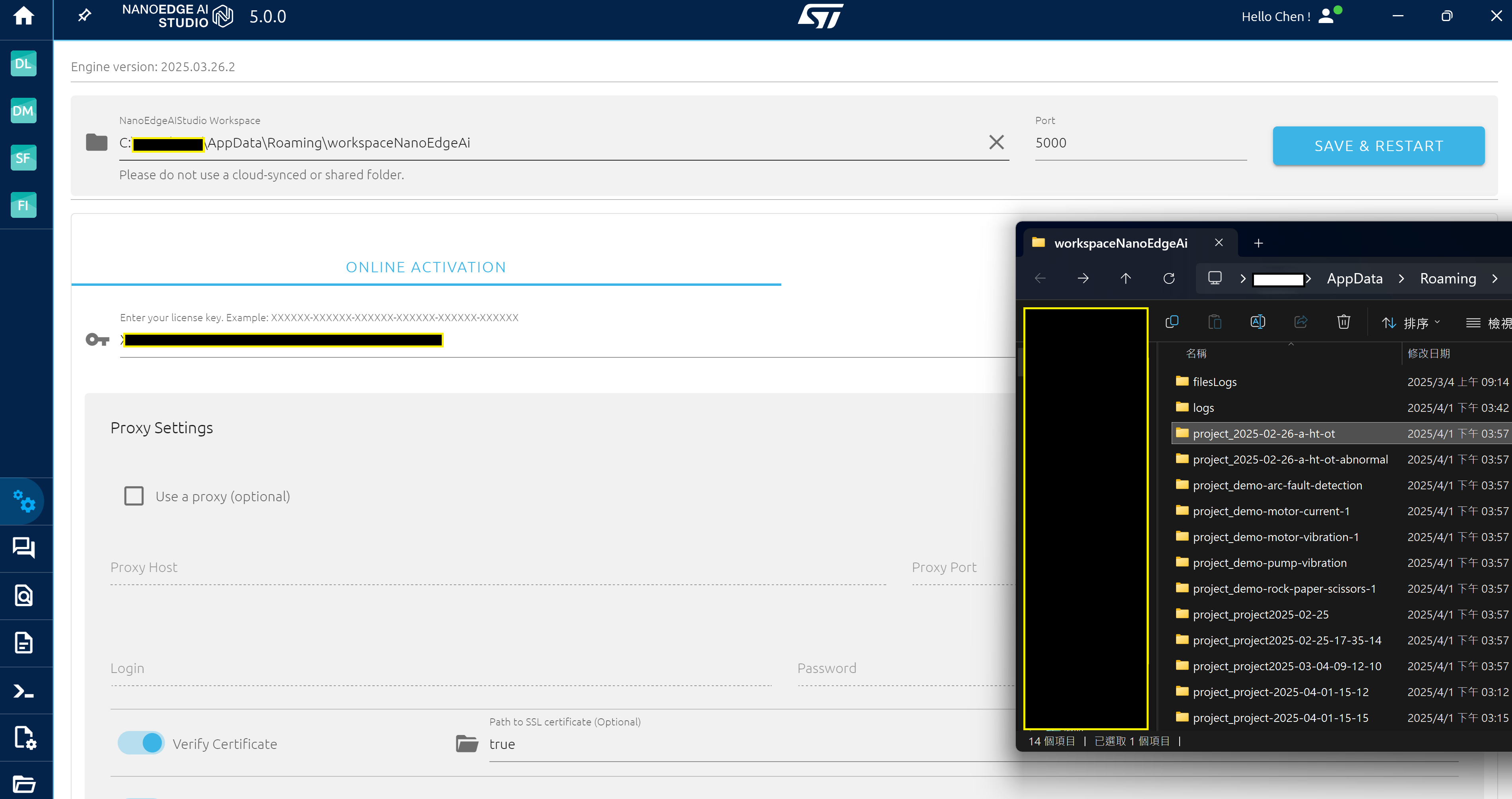Screen dimensions: 1512x799
Task: Delete the selected folder in File Explorer
Action: tap(1343, 322)
